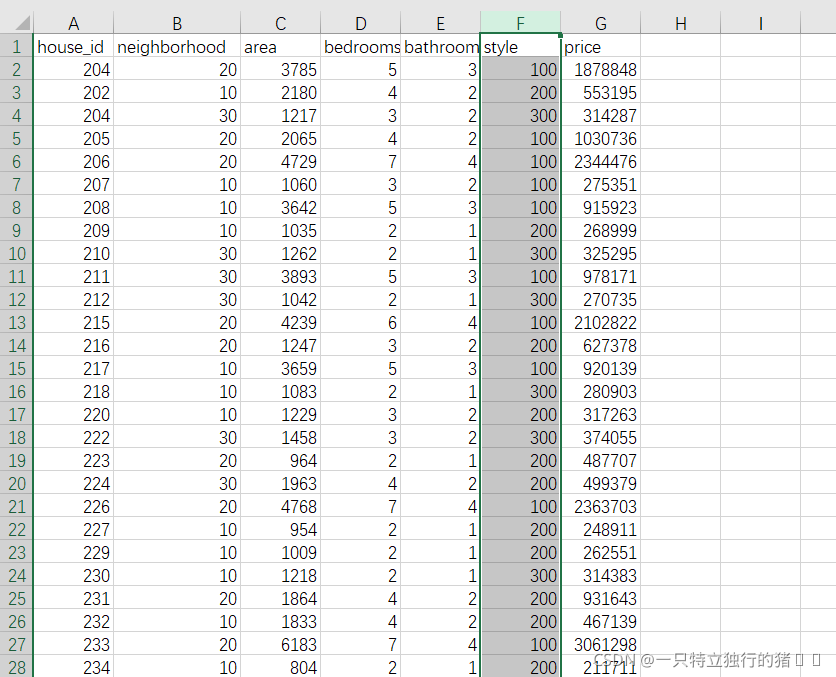Click the 'area' header cell
Image resolution: width=836 pixels, height=677 pixels.
280,46
